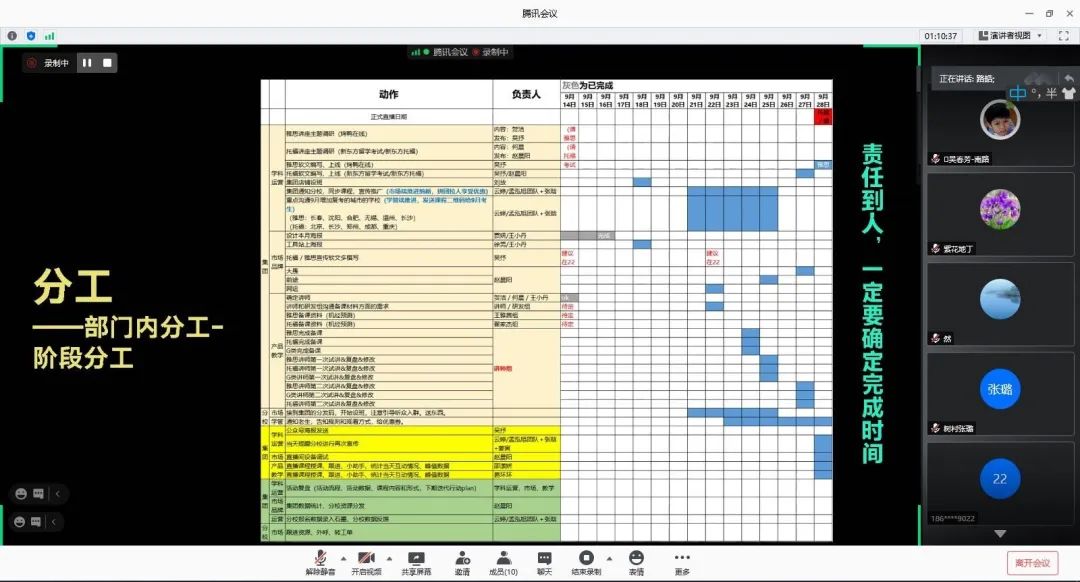Expand the audio options arrow beside microphone
The image size is (1080, 582).
coord(344,557)
